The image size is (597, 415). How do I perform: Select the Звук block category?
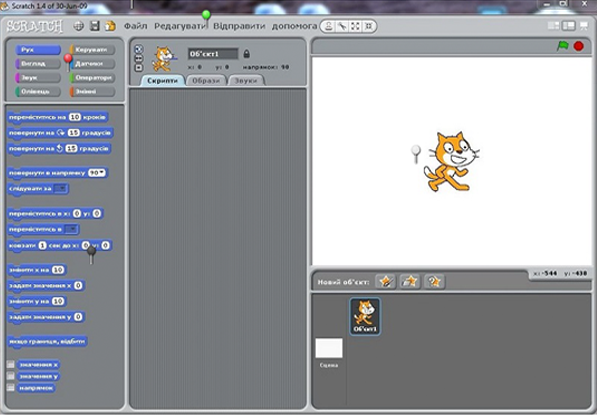pyautogui.click(x=38, y=78)
